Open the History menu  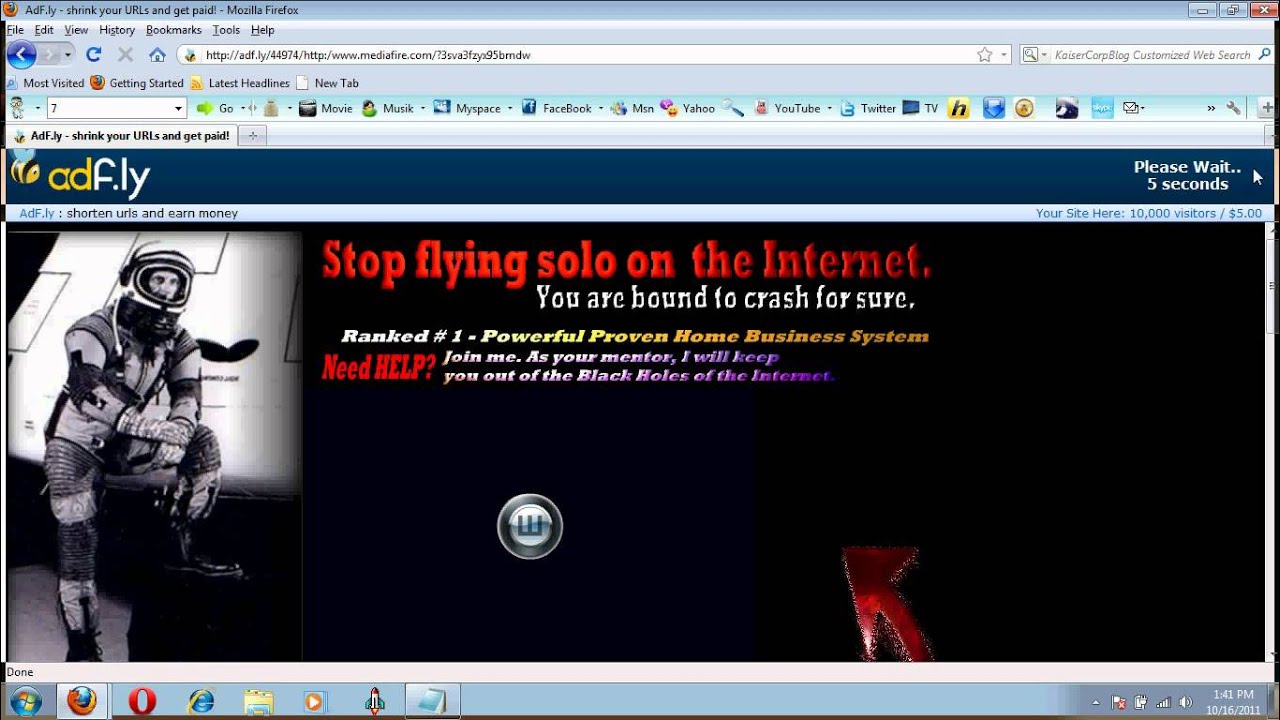click(x=117, y=30)
